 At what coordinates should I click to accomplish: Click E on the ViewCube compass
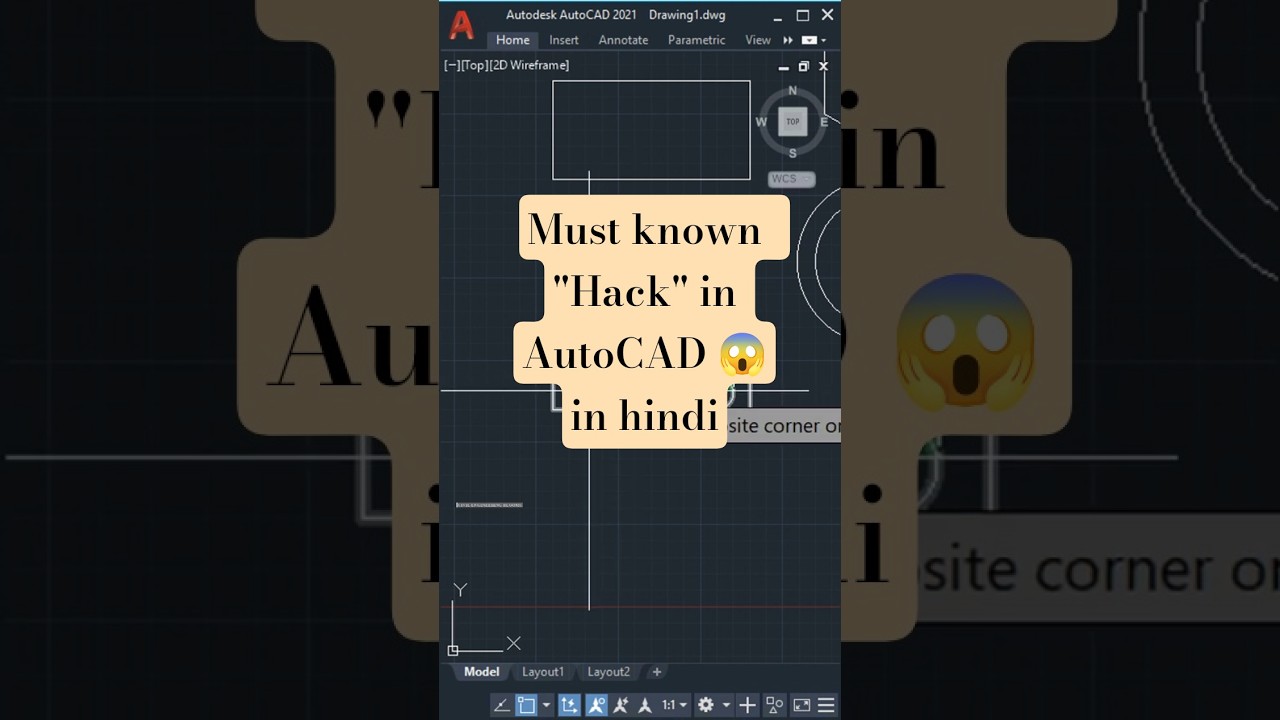(824, 122)
